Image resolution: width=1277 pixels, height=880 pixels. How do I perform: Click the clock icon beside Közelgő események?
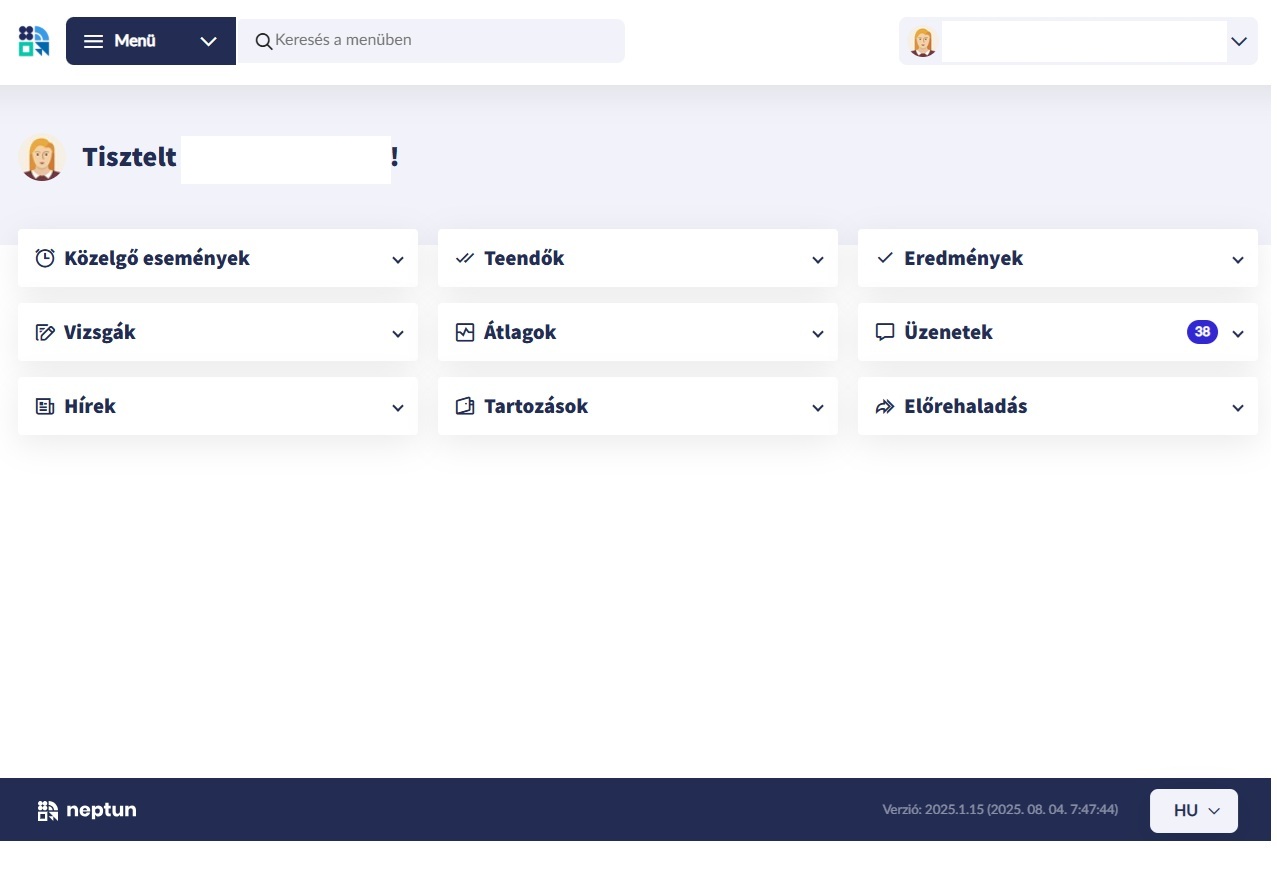click(x=45, y=258)
